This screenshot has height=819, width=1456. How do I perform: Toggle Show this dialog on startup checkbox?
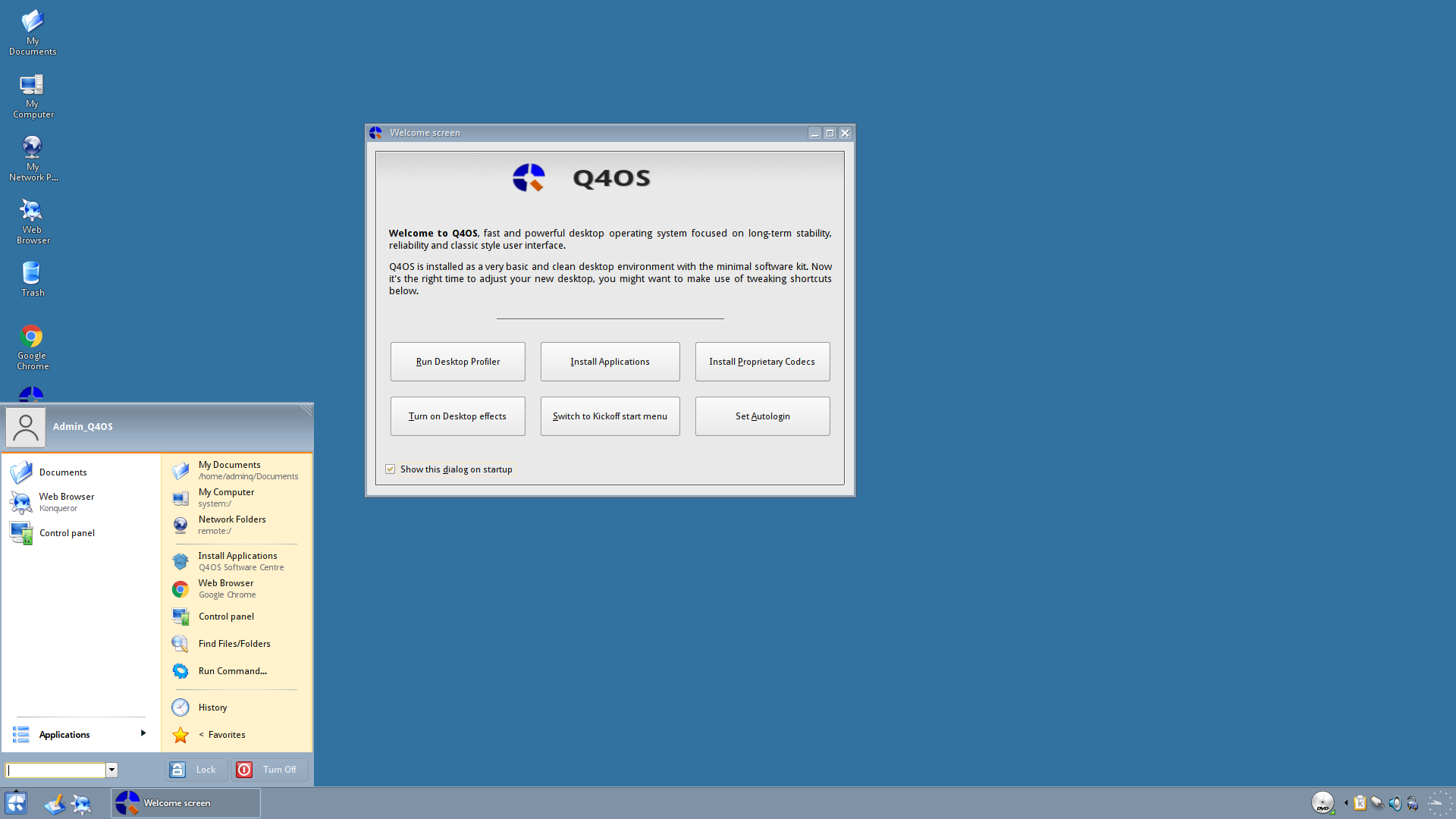tap(390, 469)
